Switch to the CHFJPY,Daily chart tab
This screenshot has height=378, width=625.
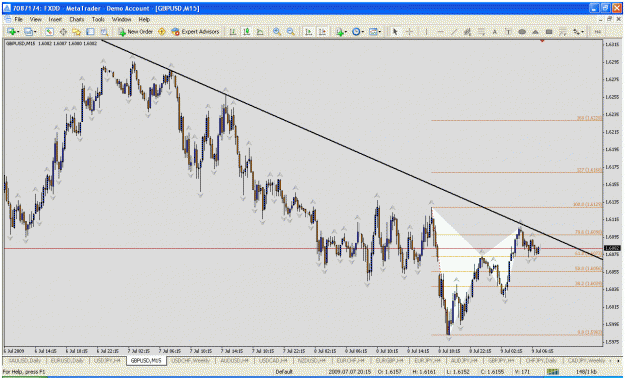click(x=540, y=360)
